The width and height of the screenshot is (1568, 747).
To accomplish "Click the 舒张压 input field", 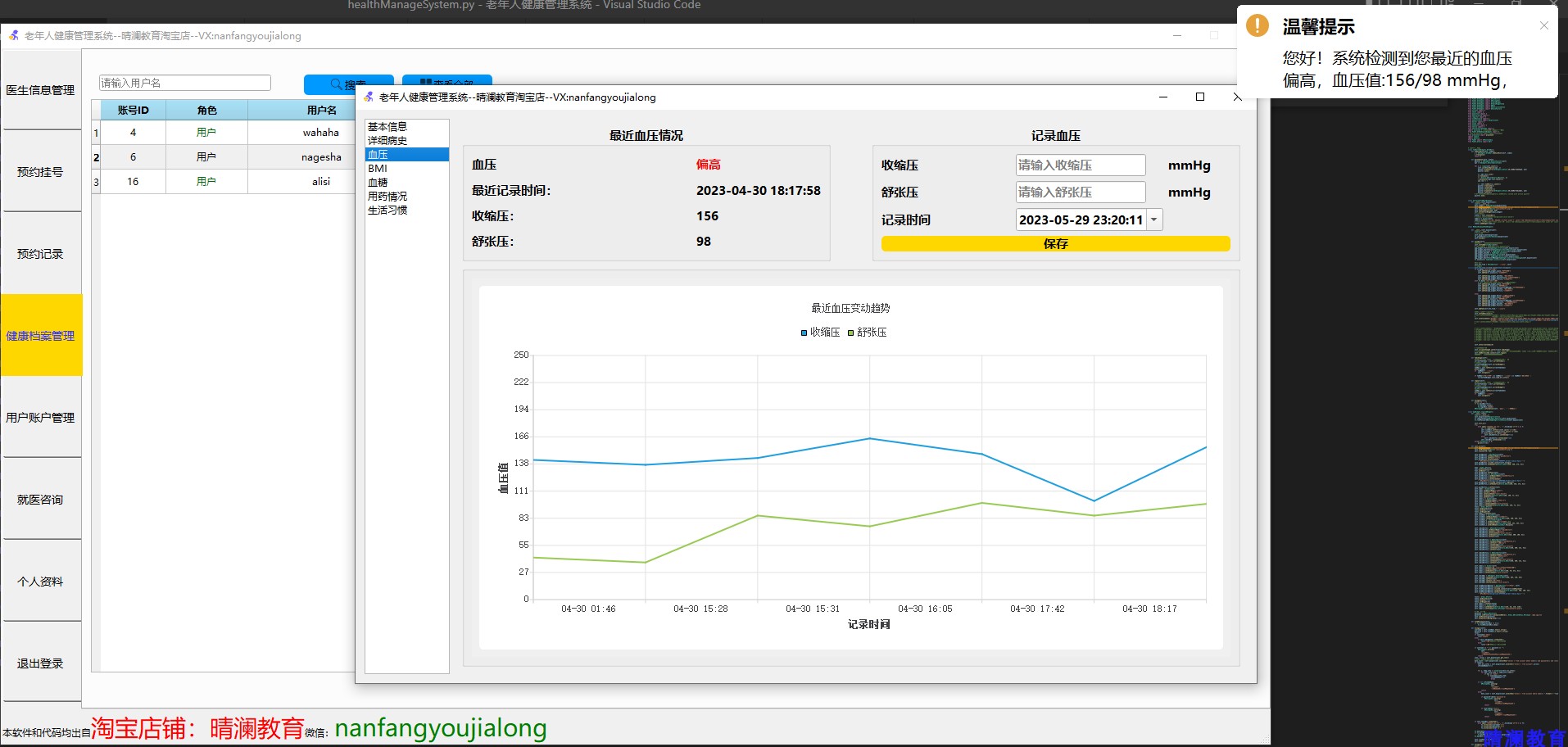I will tap(1081, 192).
